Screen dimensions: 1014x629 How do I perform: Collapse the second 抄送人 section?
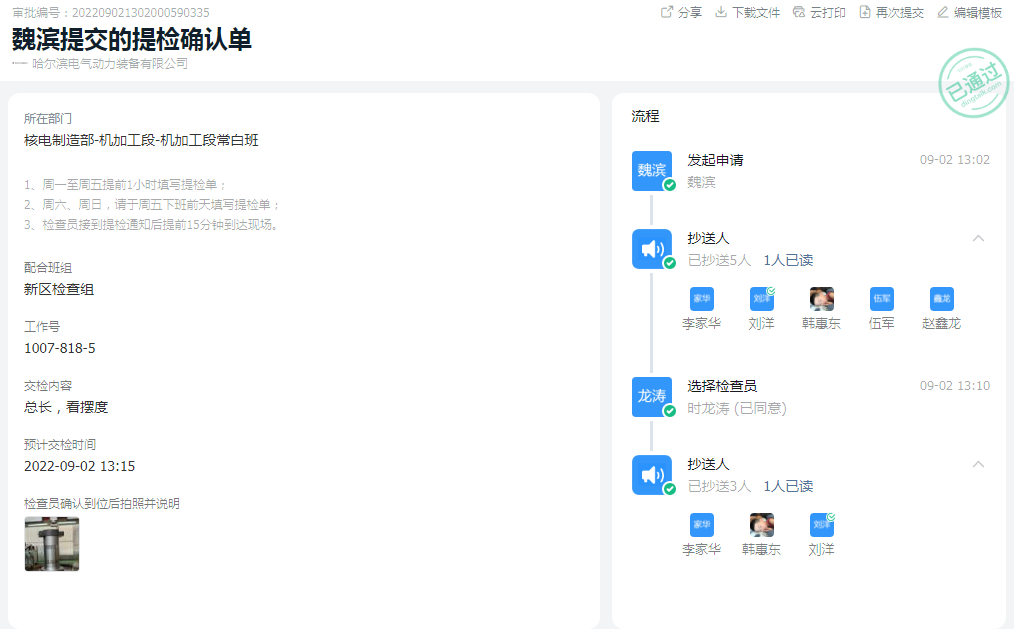pos(980,464)
